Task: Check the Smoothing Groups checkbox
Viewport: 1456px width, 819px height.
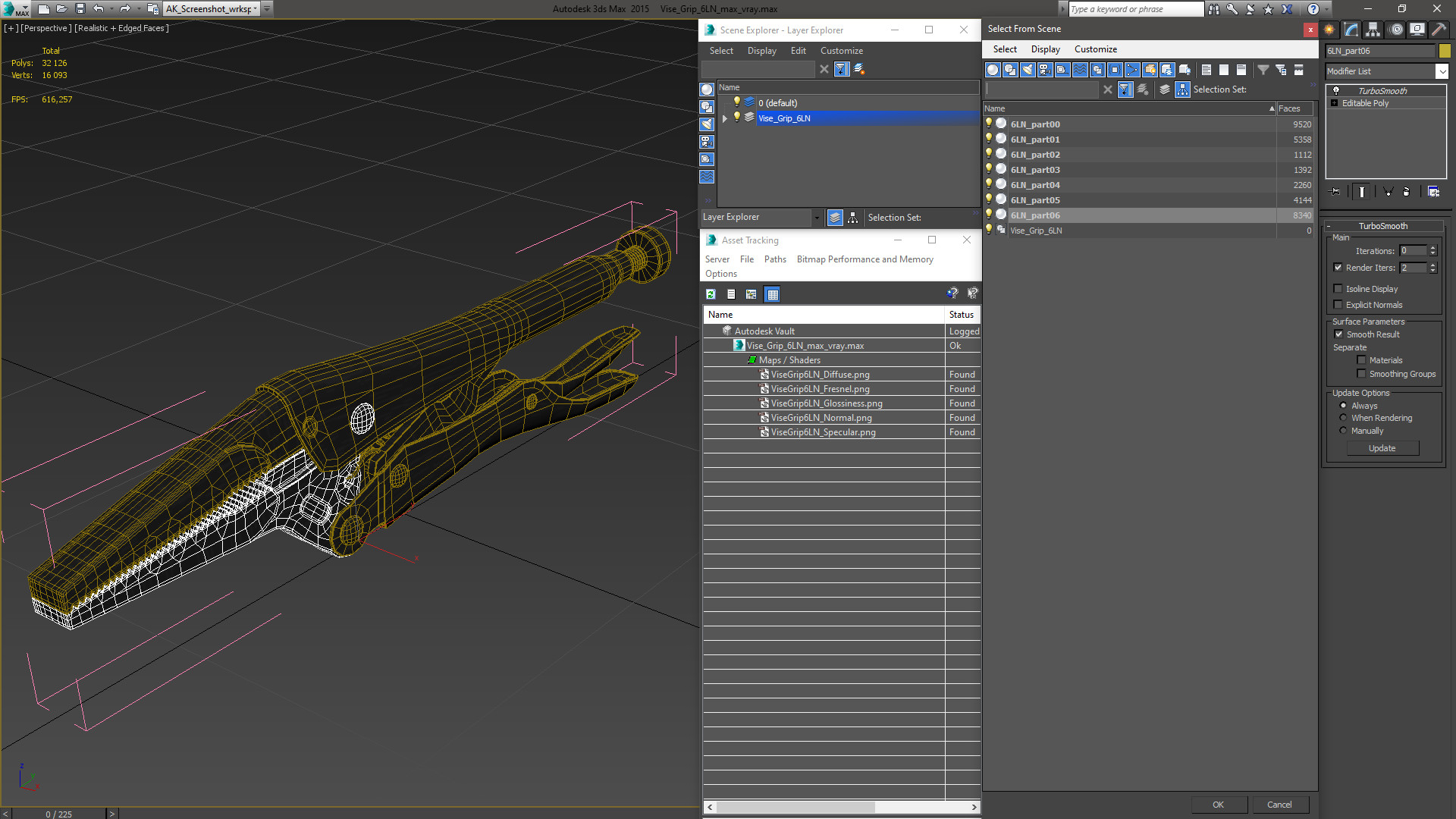Action: 1362,374
